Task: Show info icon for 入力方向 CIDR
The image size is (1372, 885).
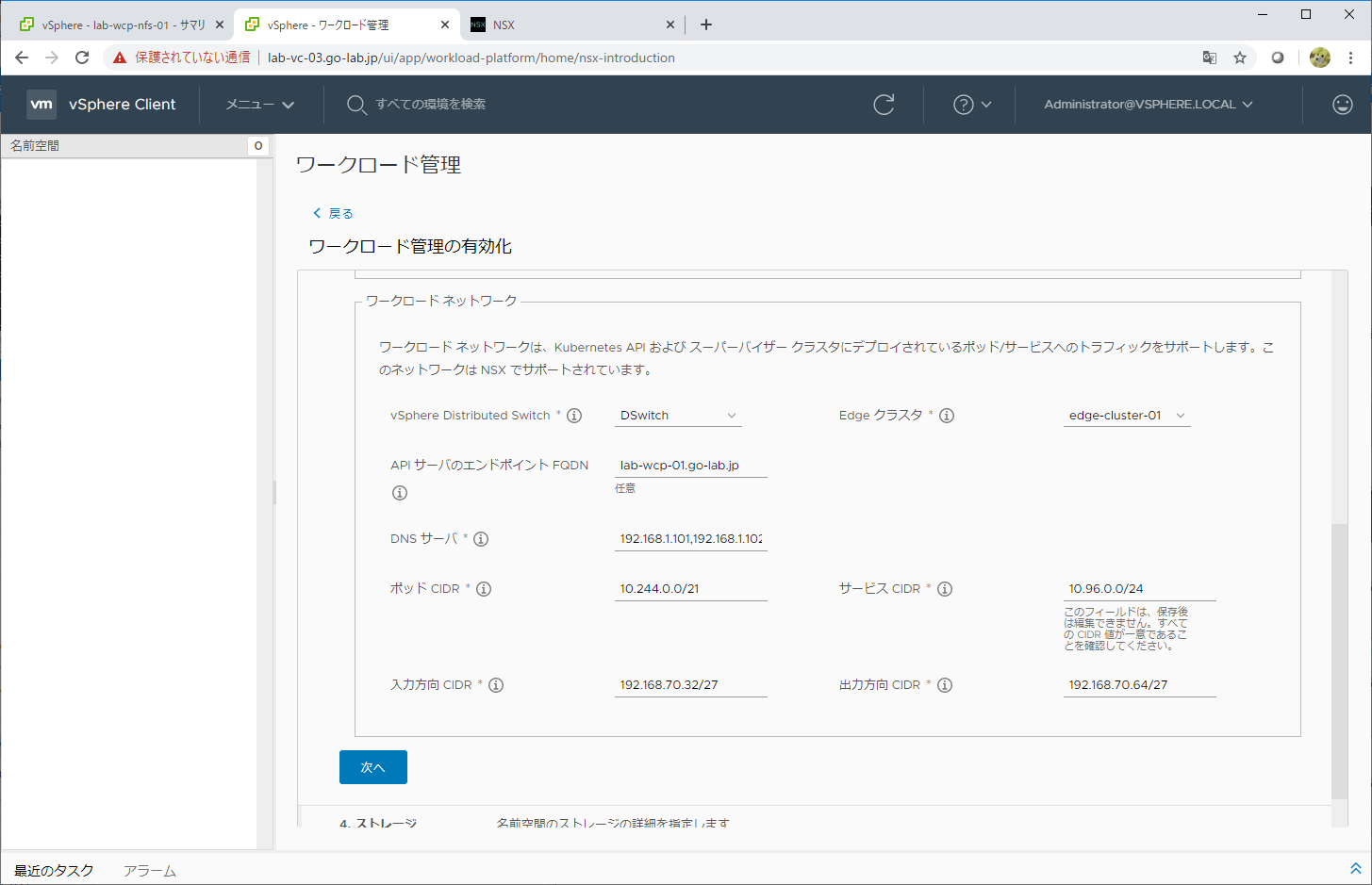Action: (496, 685)
